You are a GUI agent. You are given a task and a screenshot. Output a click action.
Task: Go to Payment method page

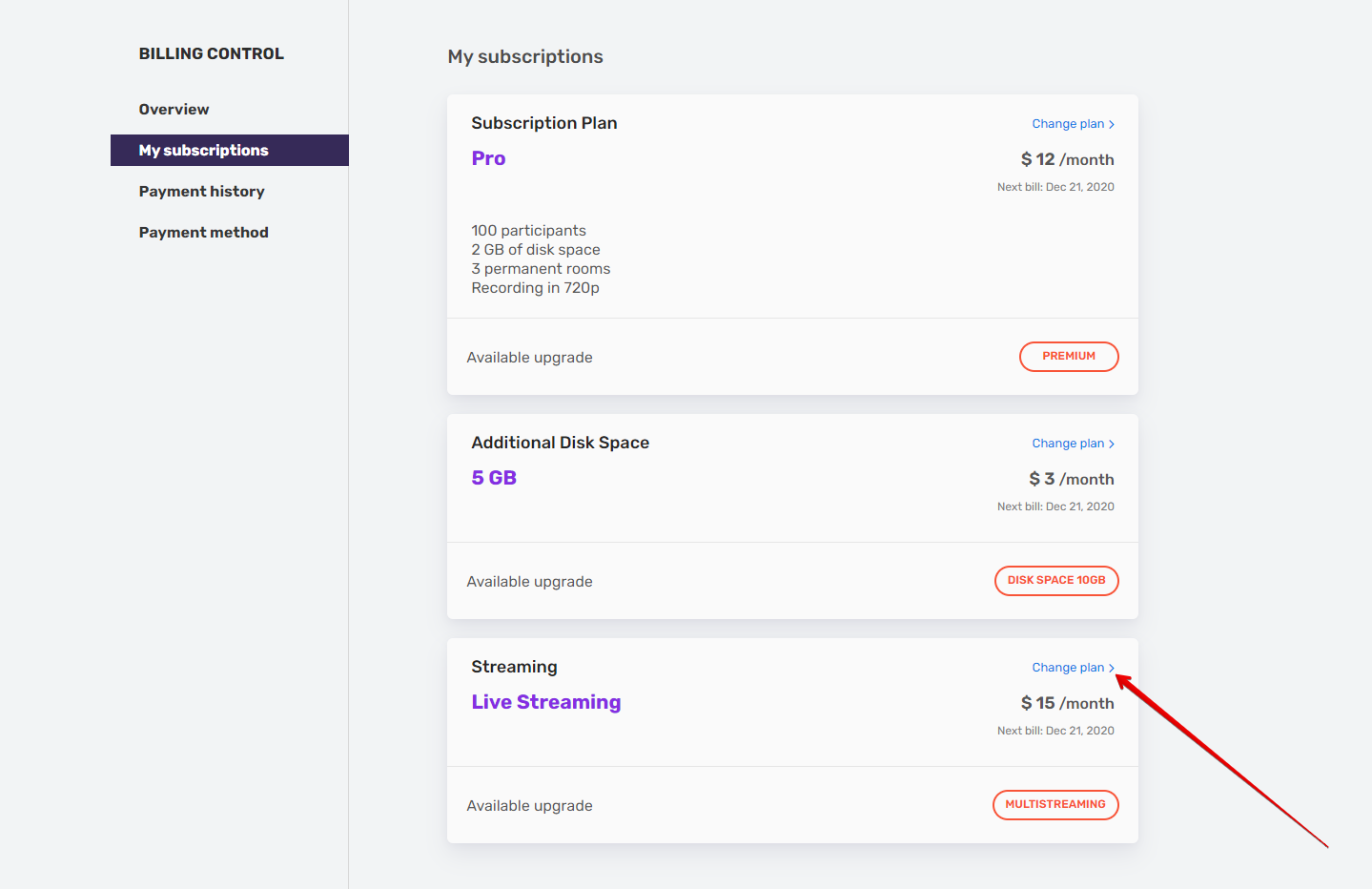204,233
